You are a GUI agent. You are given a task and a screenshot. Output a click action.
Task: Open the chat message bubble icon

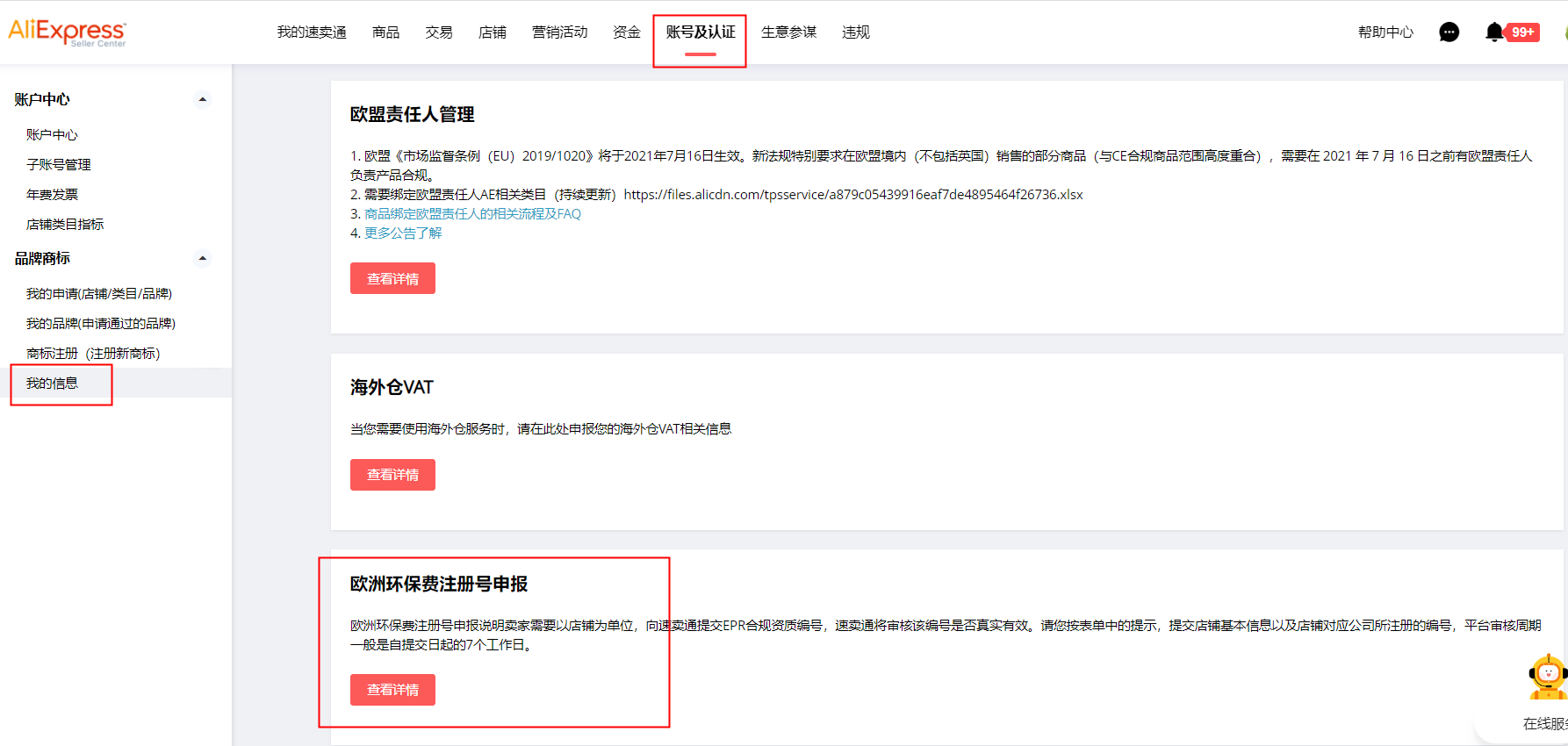pyautogui.click(x=1449, y=32)
